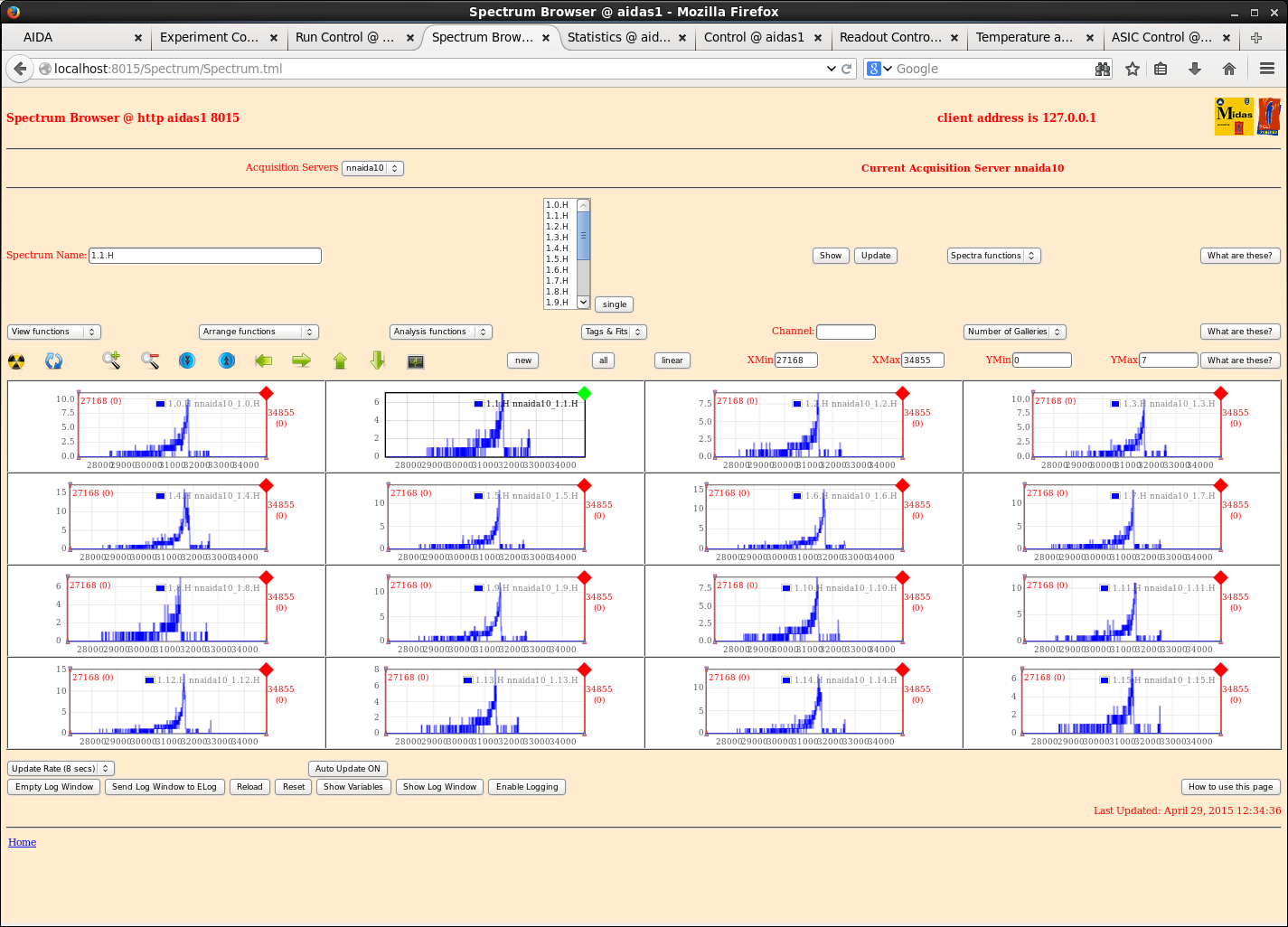Click green diamond marker on 1.1.H plot
The width and height of the screenshot is (1288, 927).
pos(585,393)
